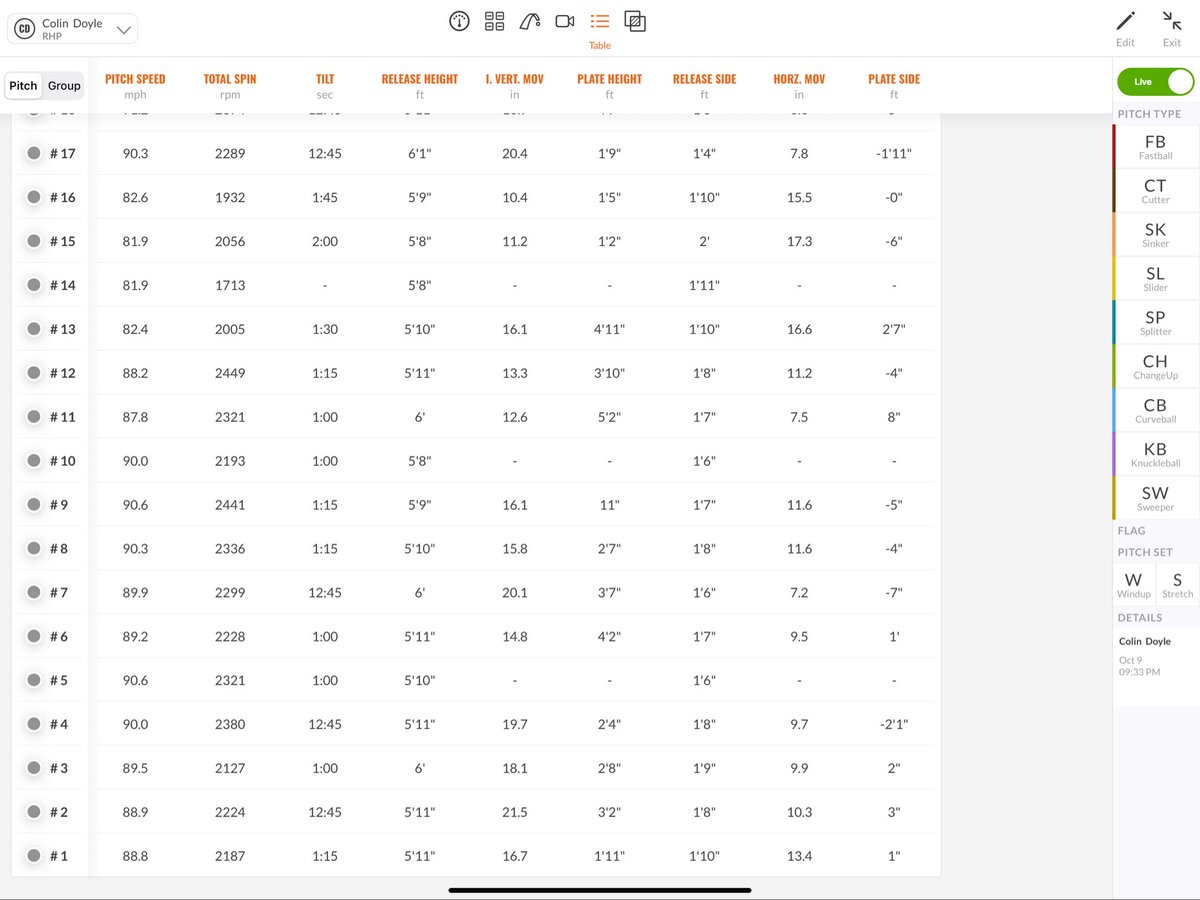
Task: Open the video camera view icon
Action: point(565,21)
